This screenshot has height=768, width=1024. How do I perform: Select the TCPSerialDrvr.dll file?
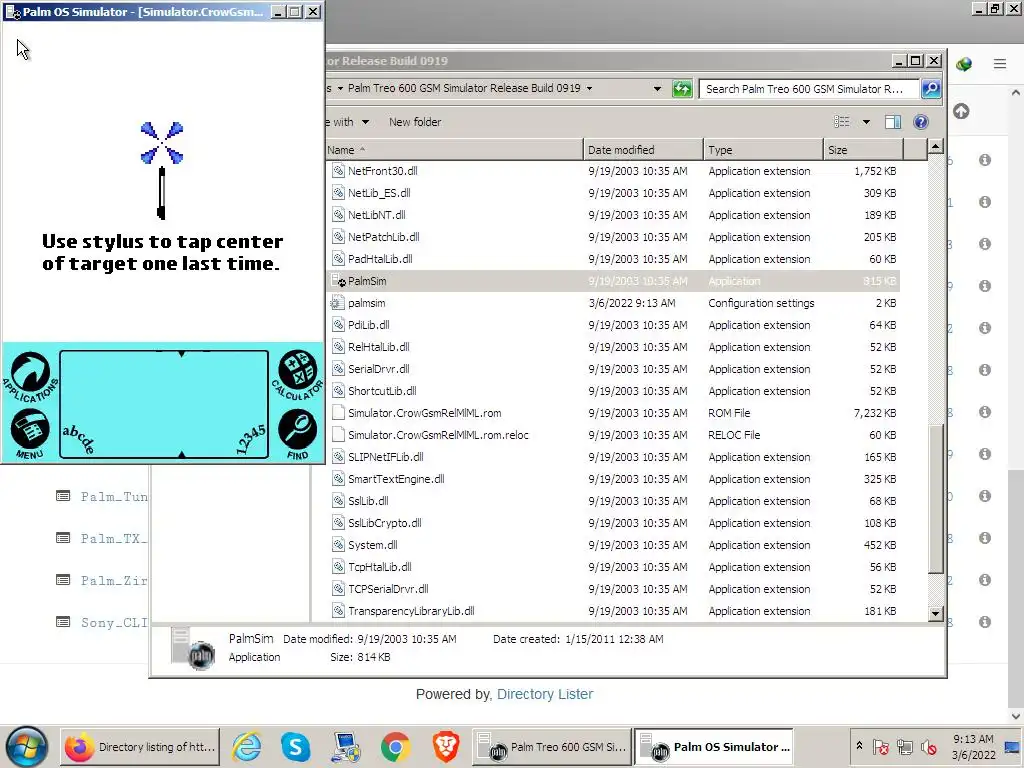[388, 589]
